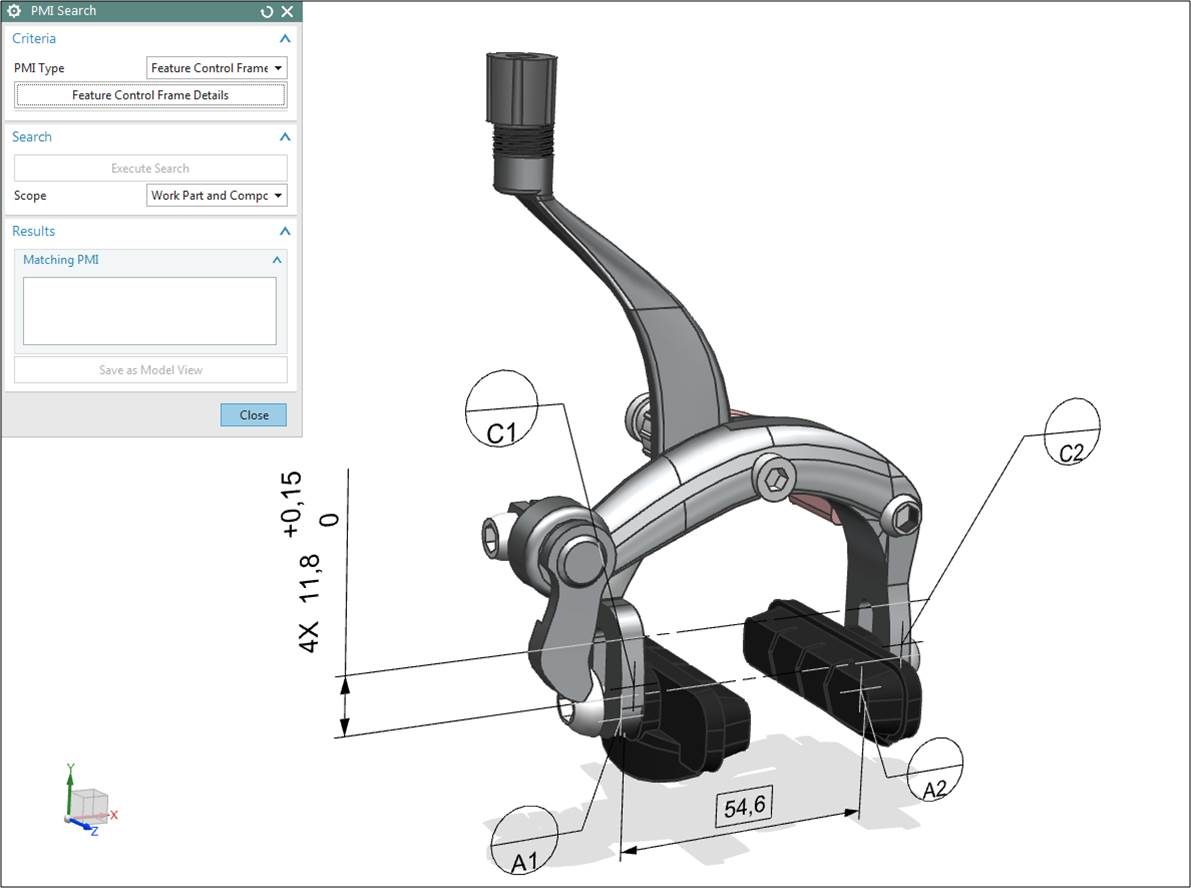Click the PMI Type label
1191x888 pixels.
39,68
